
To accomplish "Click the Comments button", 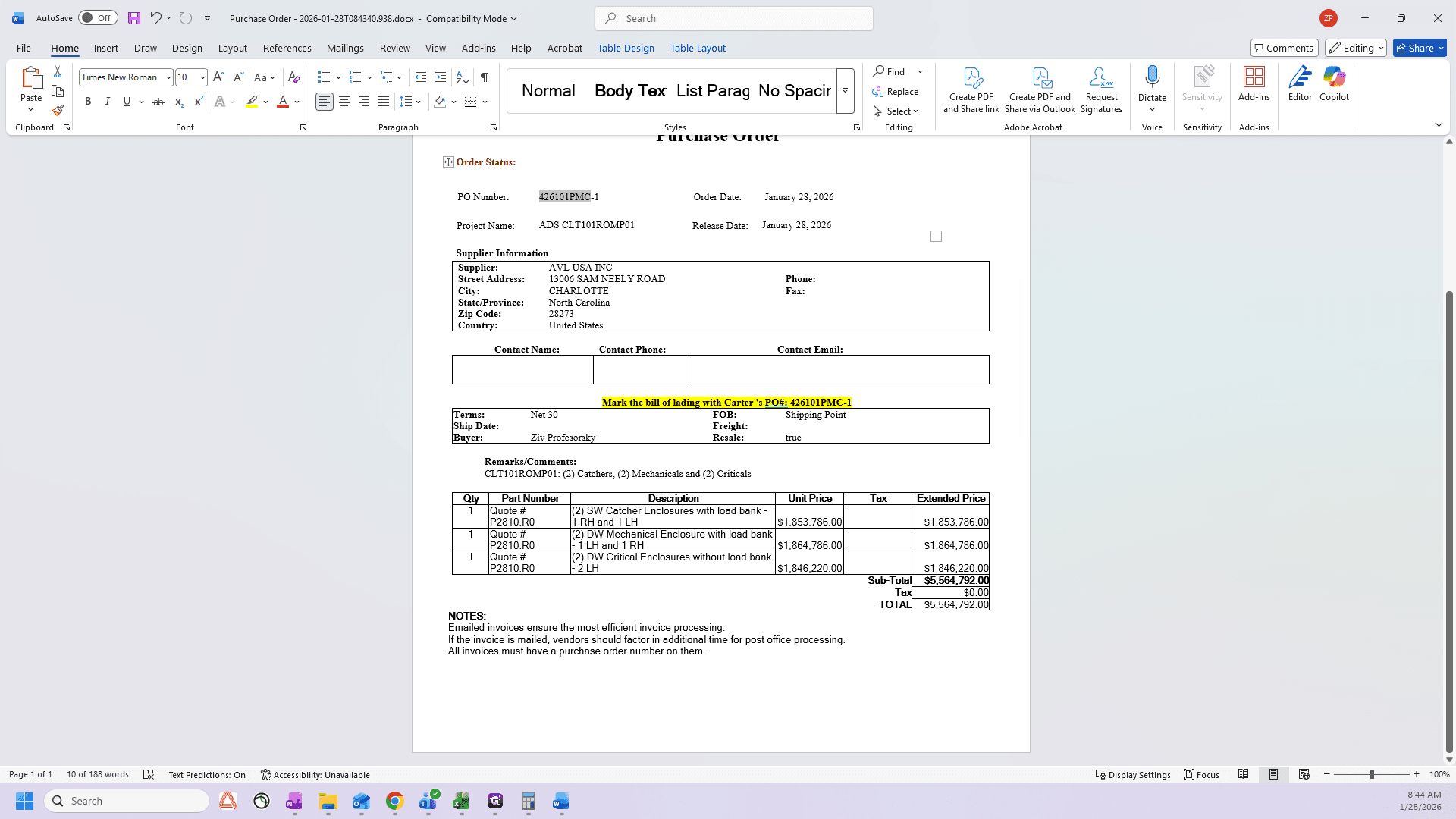I will point(1284,48).
